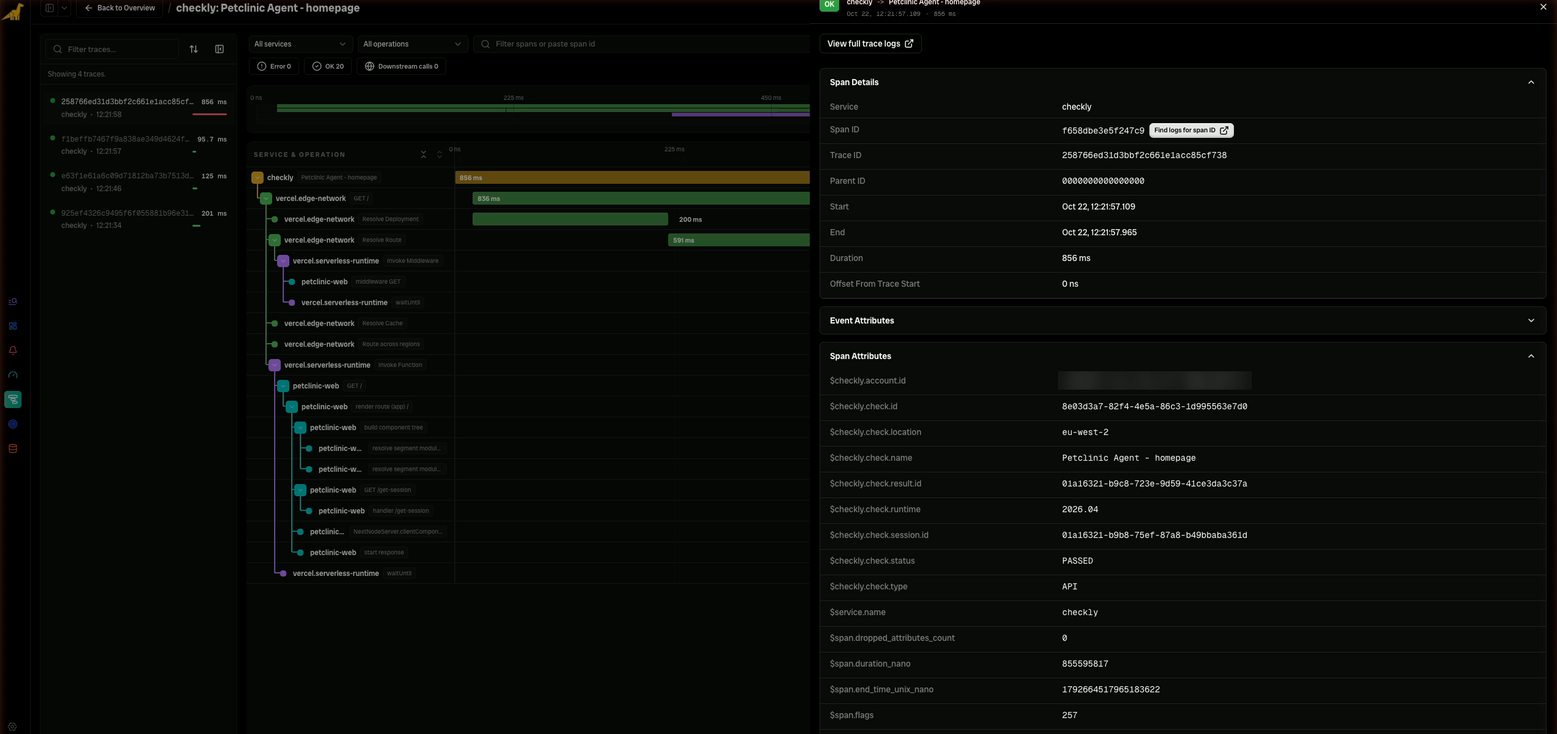Open the red database icon in the sidebar
The image size is (1557, 734).
coord(13,448)
